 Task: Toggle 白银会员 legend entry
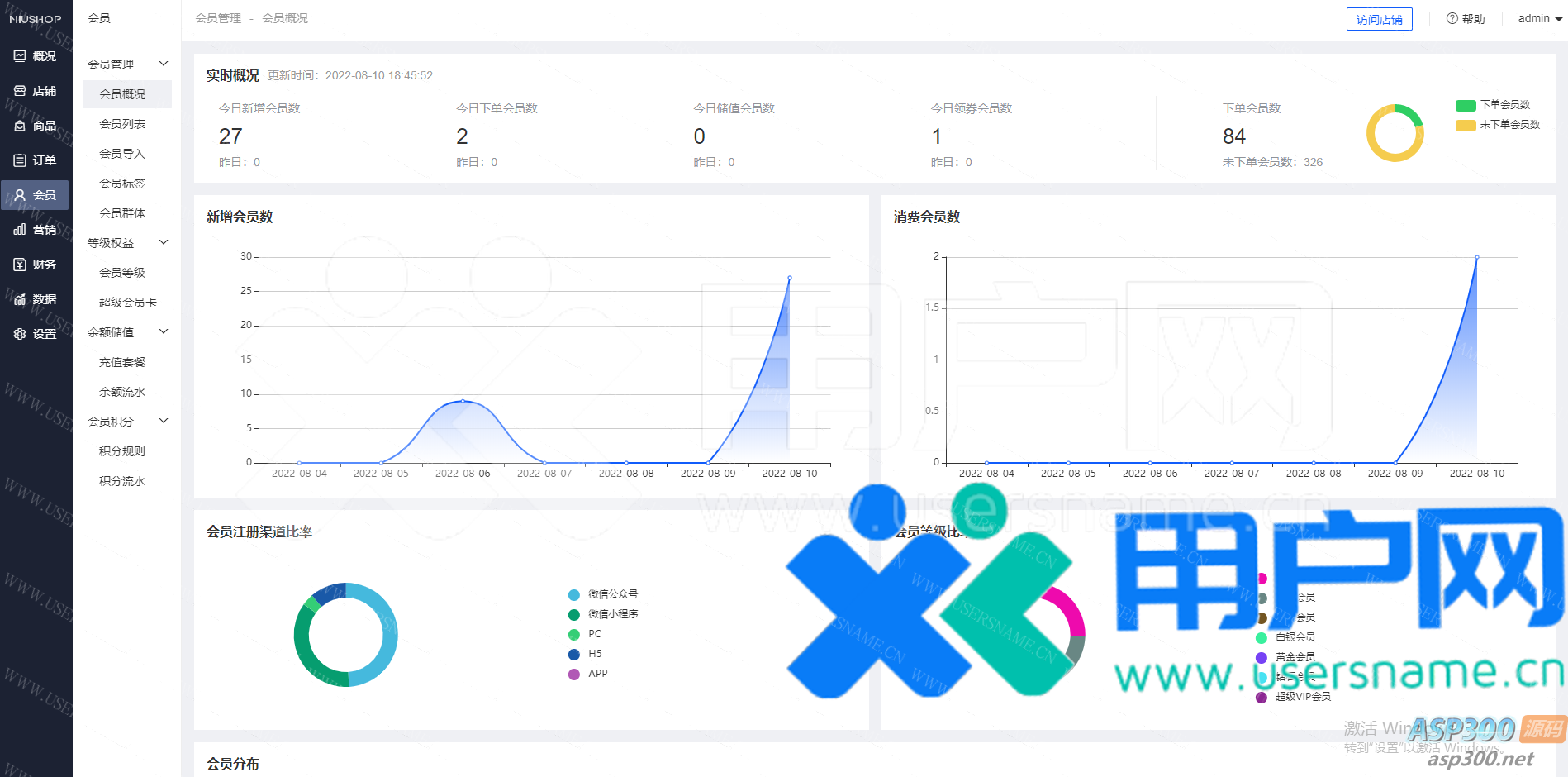coord(1285,637)
